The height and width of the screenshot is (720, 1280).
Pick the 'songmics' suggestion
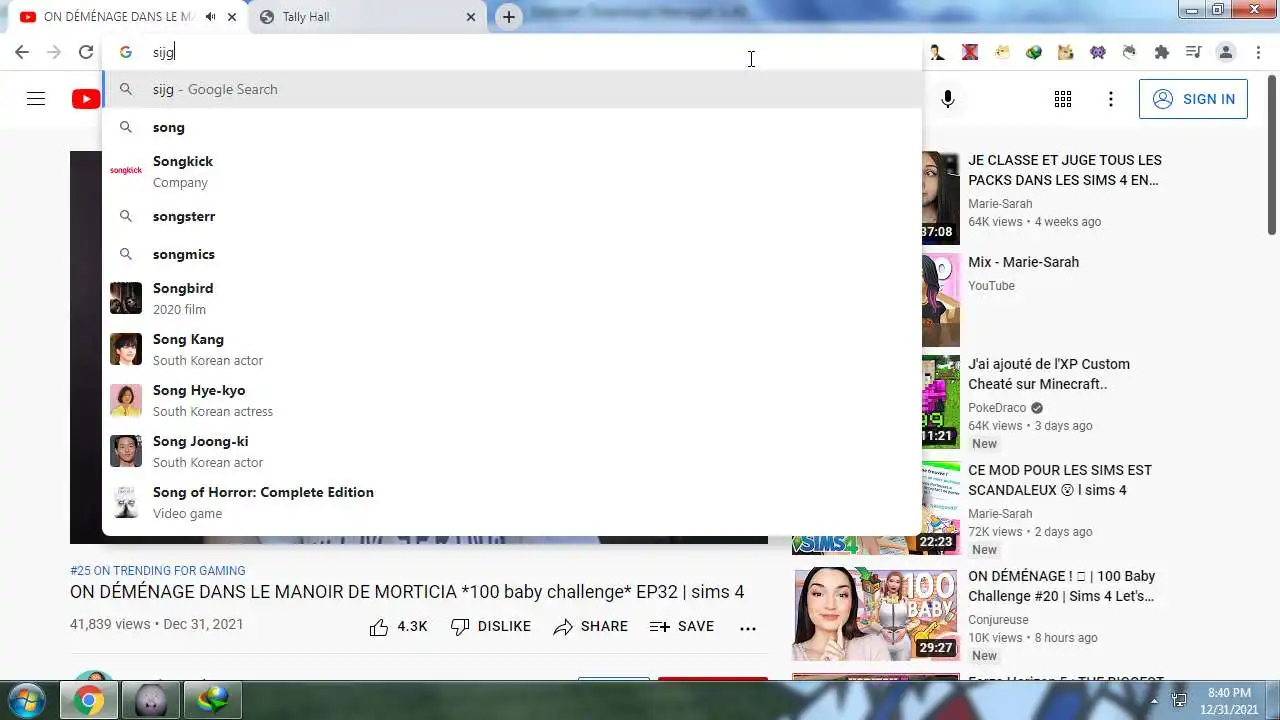(x=512, y=254)
